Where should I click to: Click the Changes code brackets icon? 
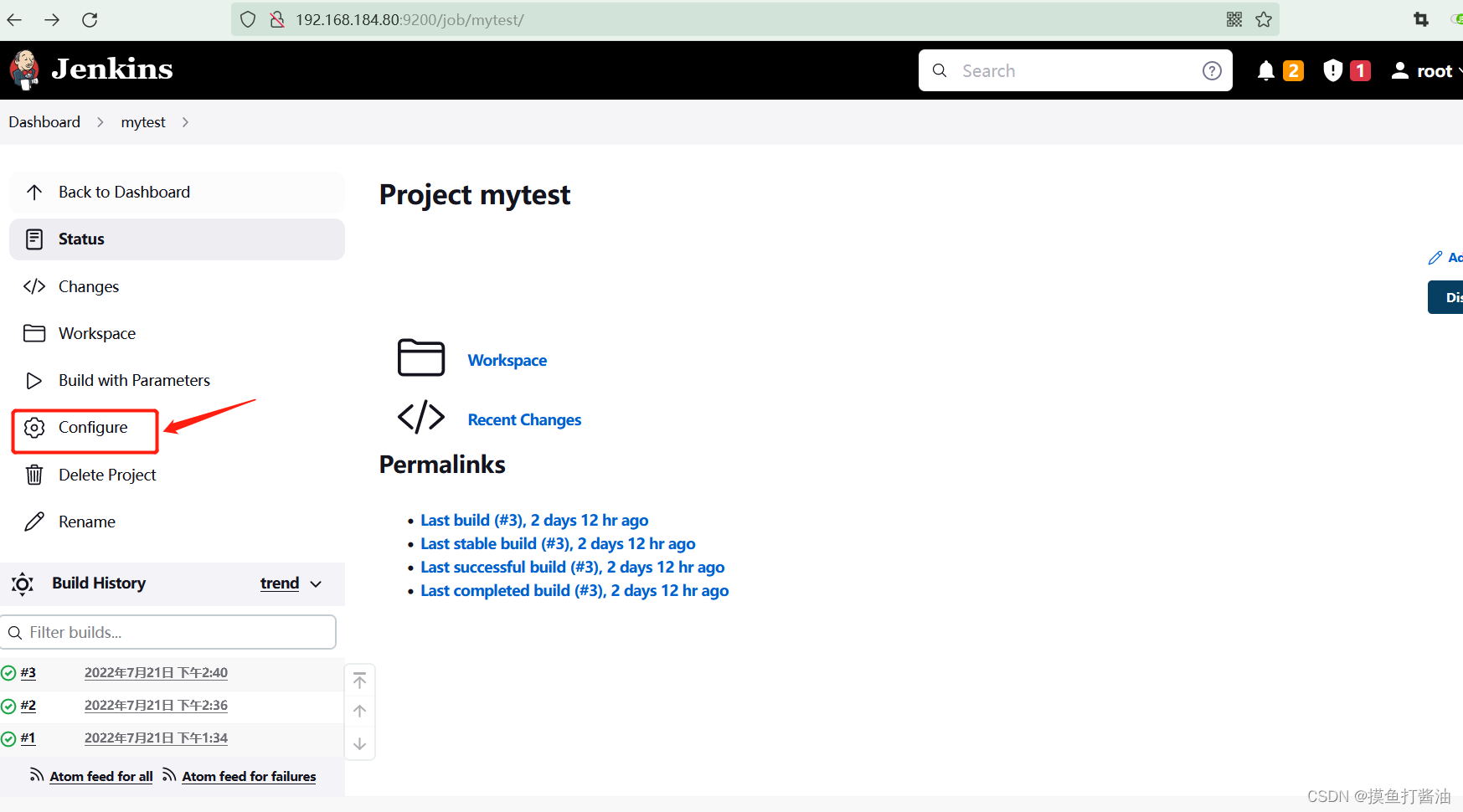(34, 286)
